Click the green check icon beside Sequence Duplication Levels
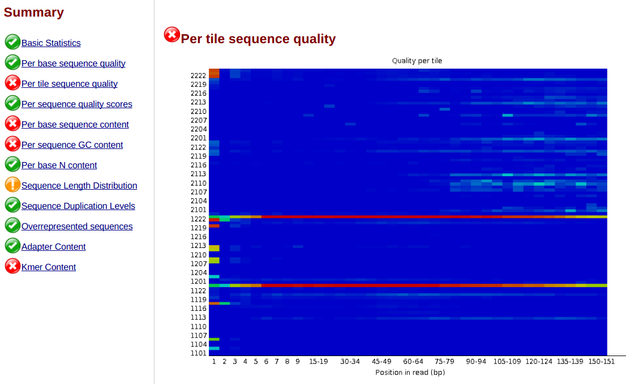640x384 pixels. (13, 205)
